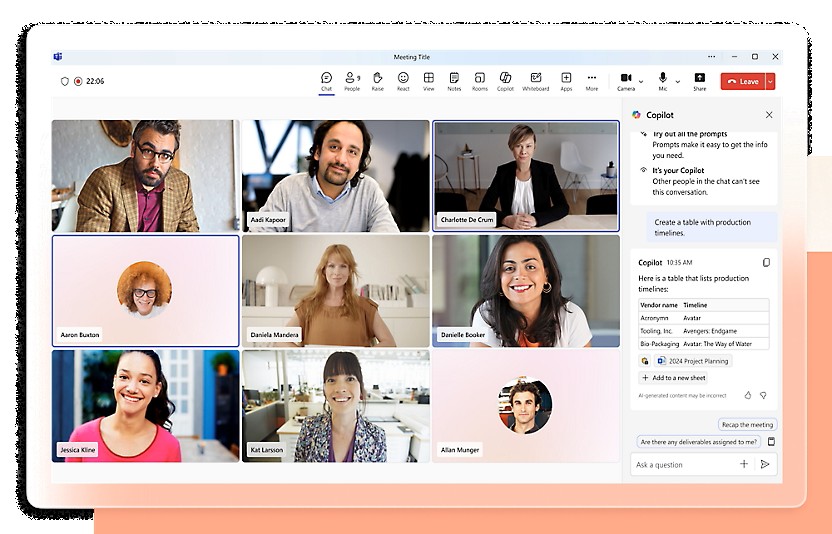The image size is (832, 534).
Task: Click the 'Vendor name' column header
Action: coord(659,305)
